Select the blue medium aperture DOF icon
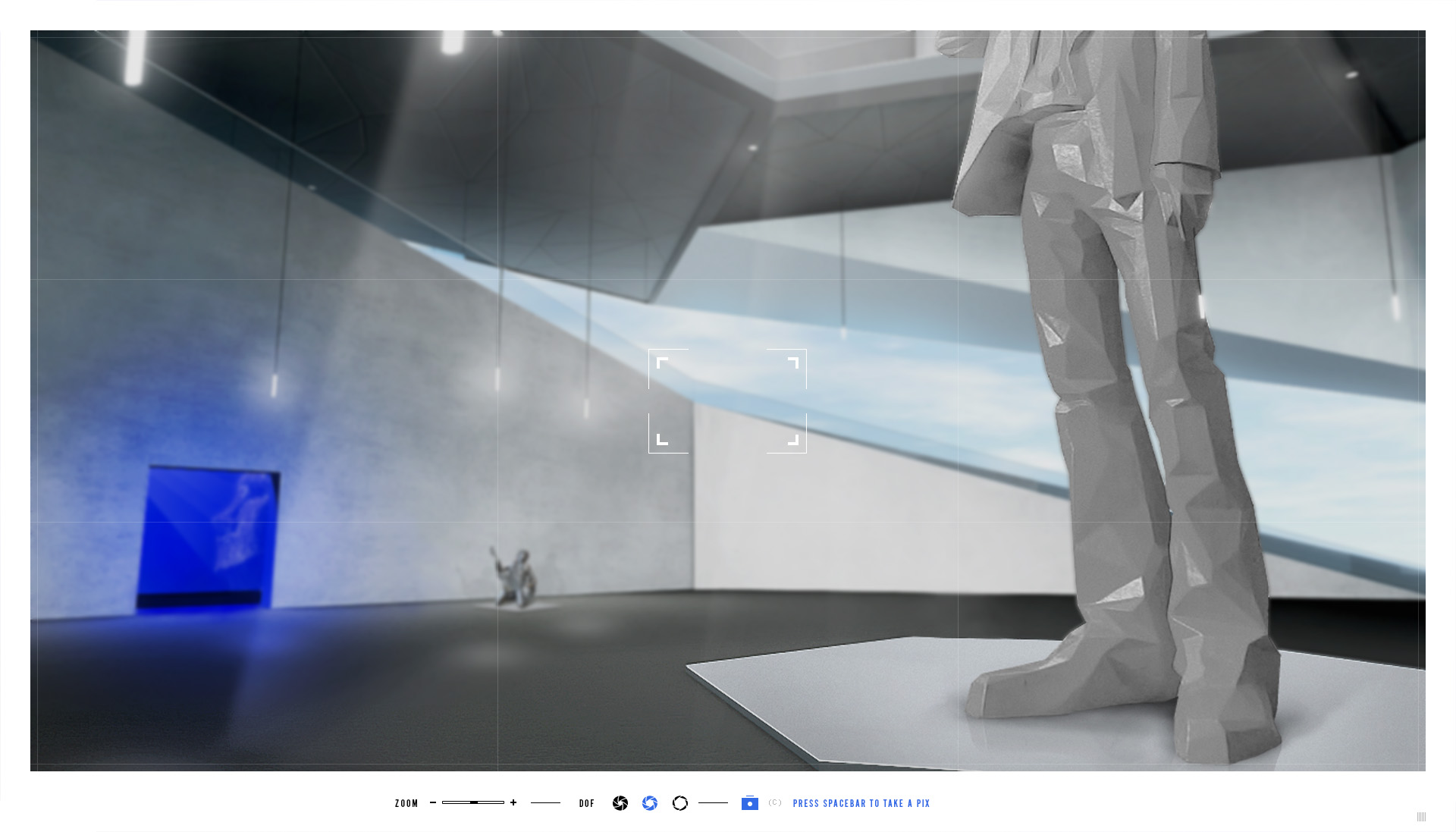 pos(650,803)
